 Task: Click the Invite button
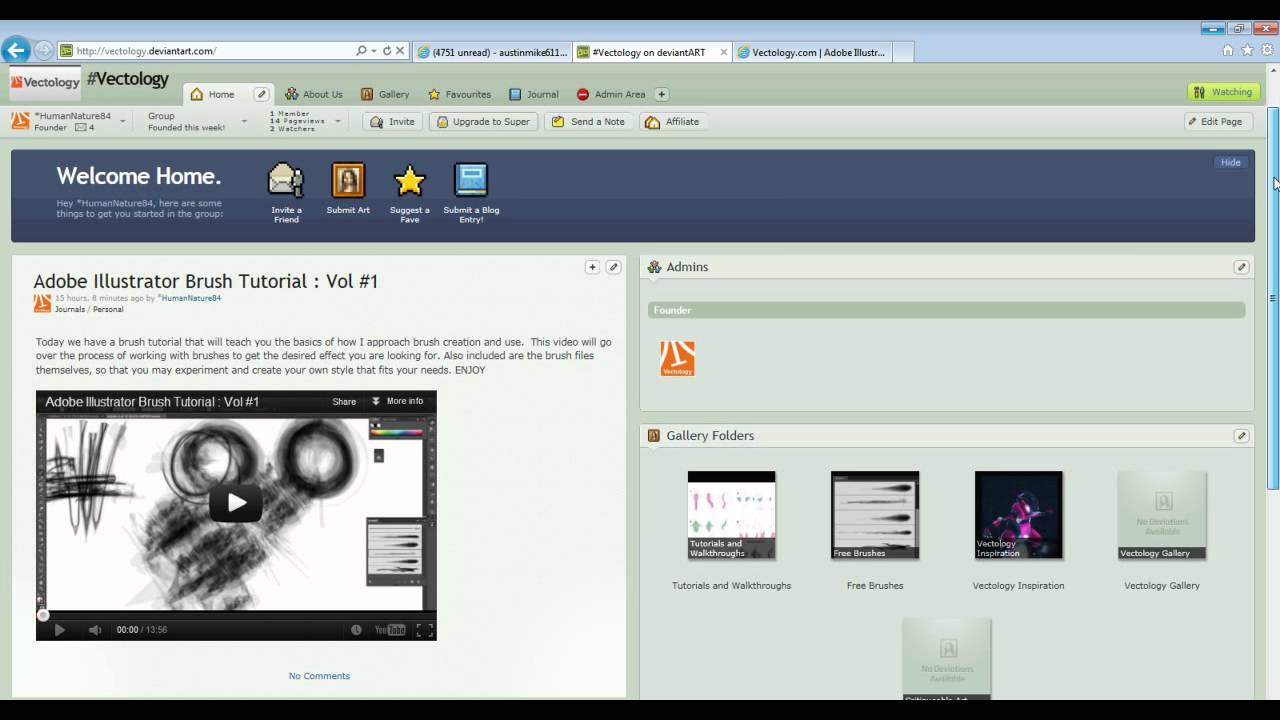click(392, 121)
